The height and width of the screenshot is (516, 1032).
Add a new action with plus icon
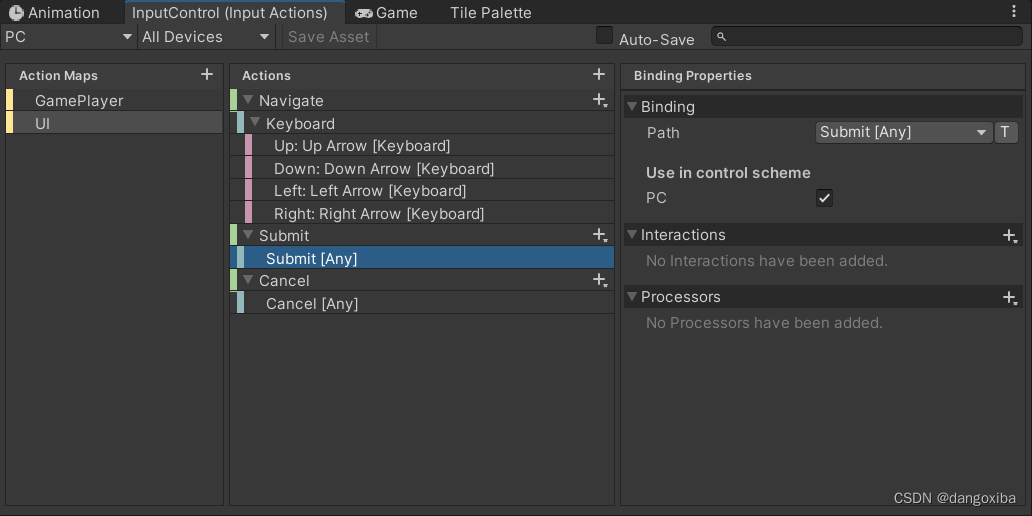(x=599, y=75)
